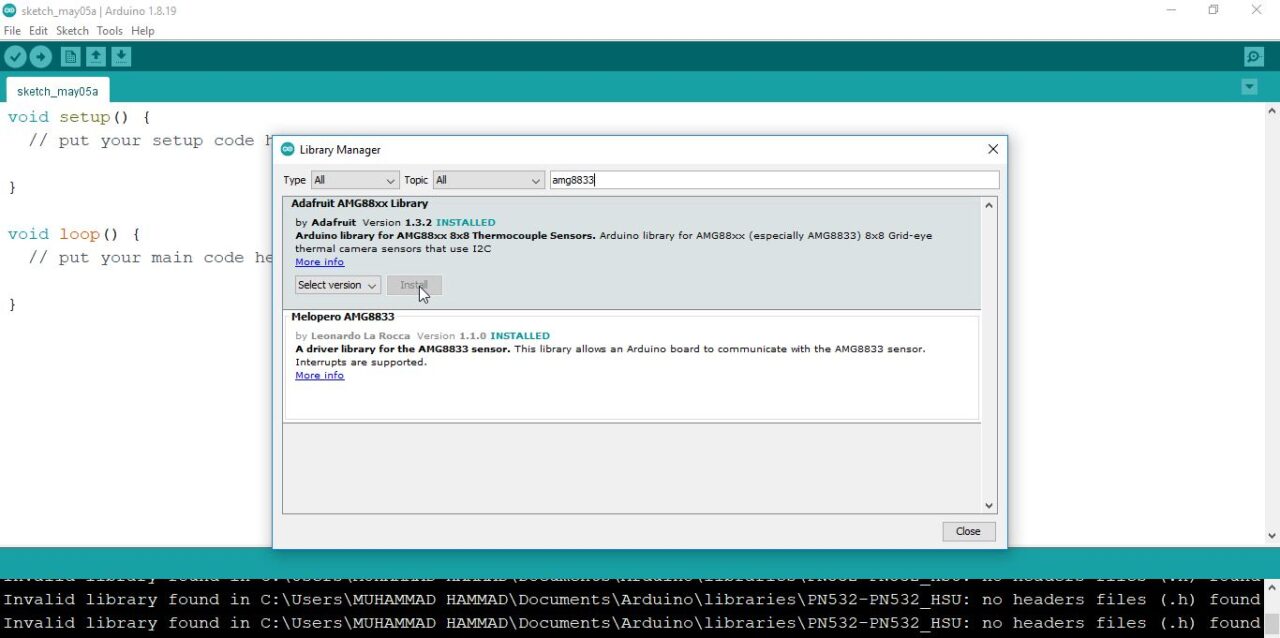Open the tab options dropdown arrow
1280x638 pixels.
[x=1249, y=87]
